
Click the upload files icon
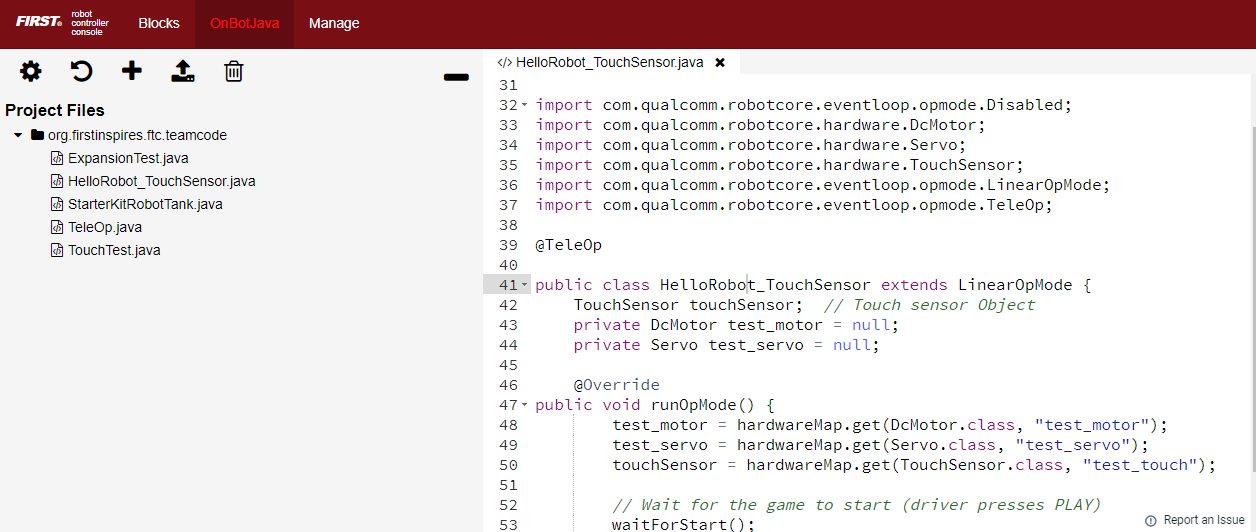click(x=183, y=71)
